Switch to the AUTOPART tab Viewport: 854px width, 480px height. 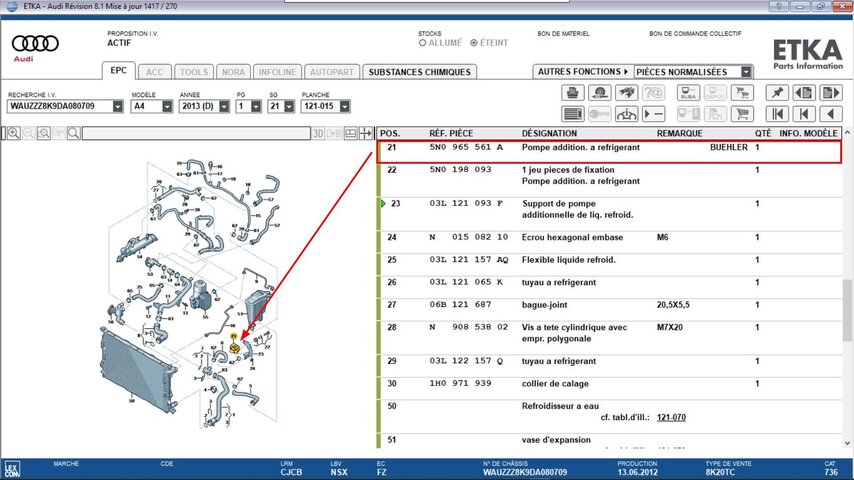click(332, 72)
